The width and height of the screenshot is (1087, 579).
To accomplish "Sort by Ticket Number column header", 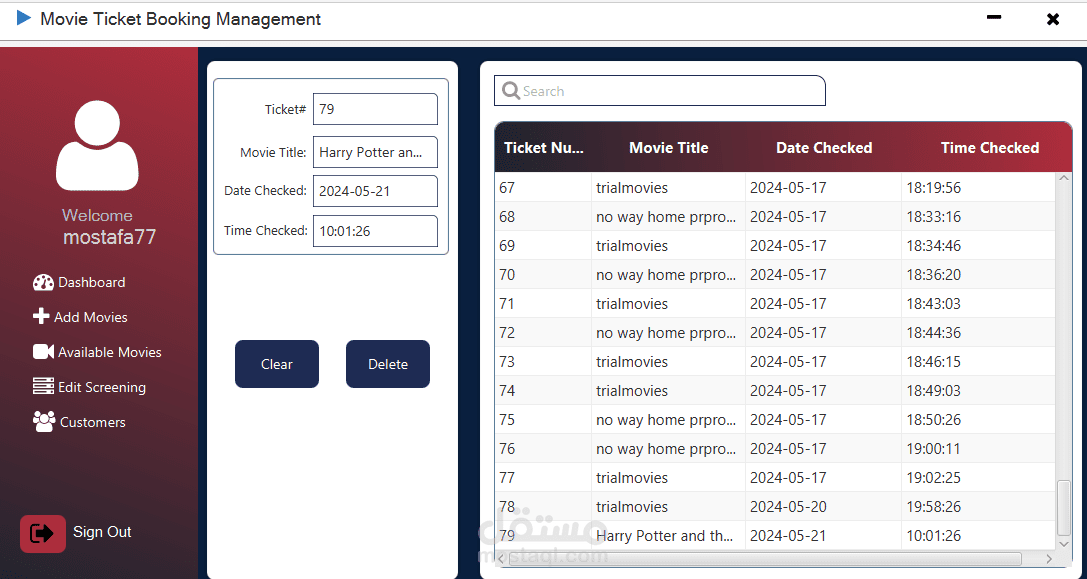I will click(544, 148).
